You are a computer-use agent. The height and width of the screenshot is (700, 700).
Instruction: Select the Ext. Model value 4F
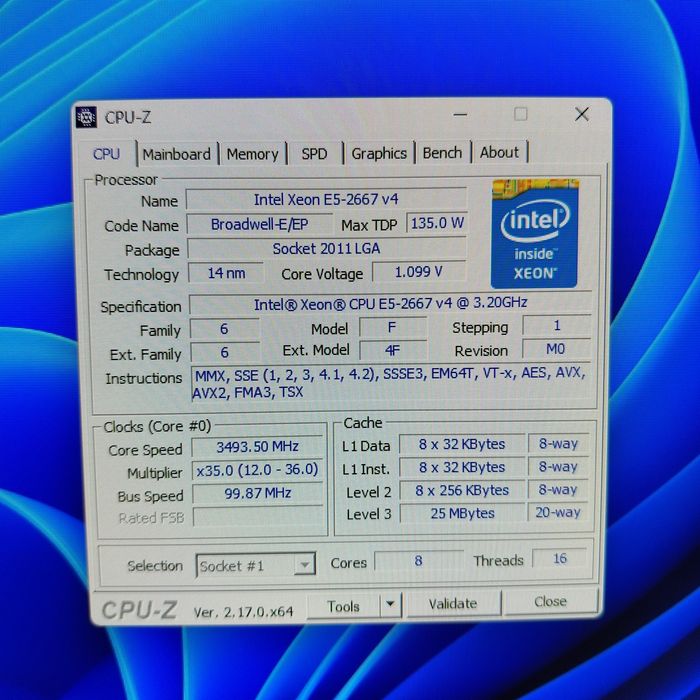coord(392,351)
